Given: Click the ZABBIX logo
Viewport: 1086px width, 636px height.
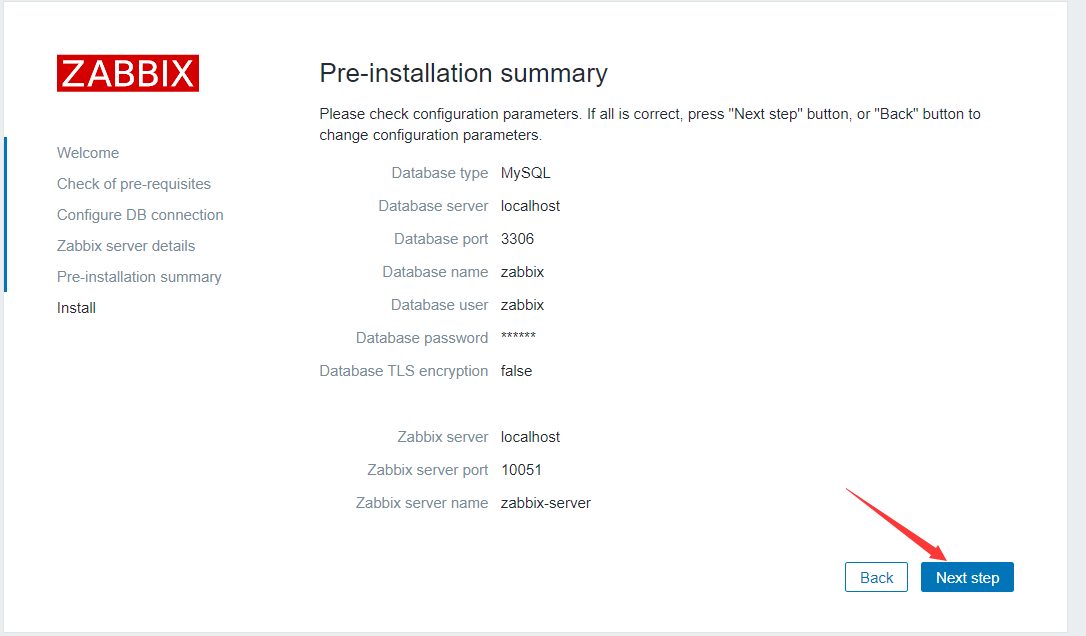Looking at the screenshot, I should coord(128,73).
